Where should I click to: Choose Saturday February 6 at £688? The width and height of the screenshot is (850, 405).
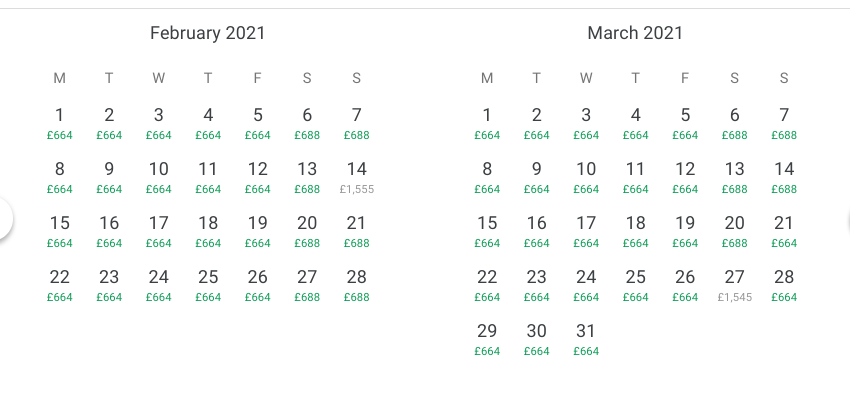coord(307,122)
